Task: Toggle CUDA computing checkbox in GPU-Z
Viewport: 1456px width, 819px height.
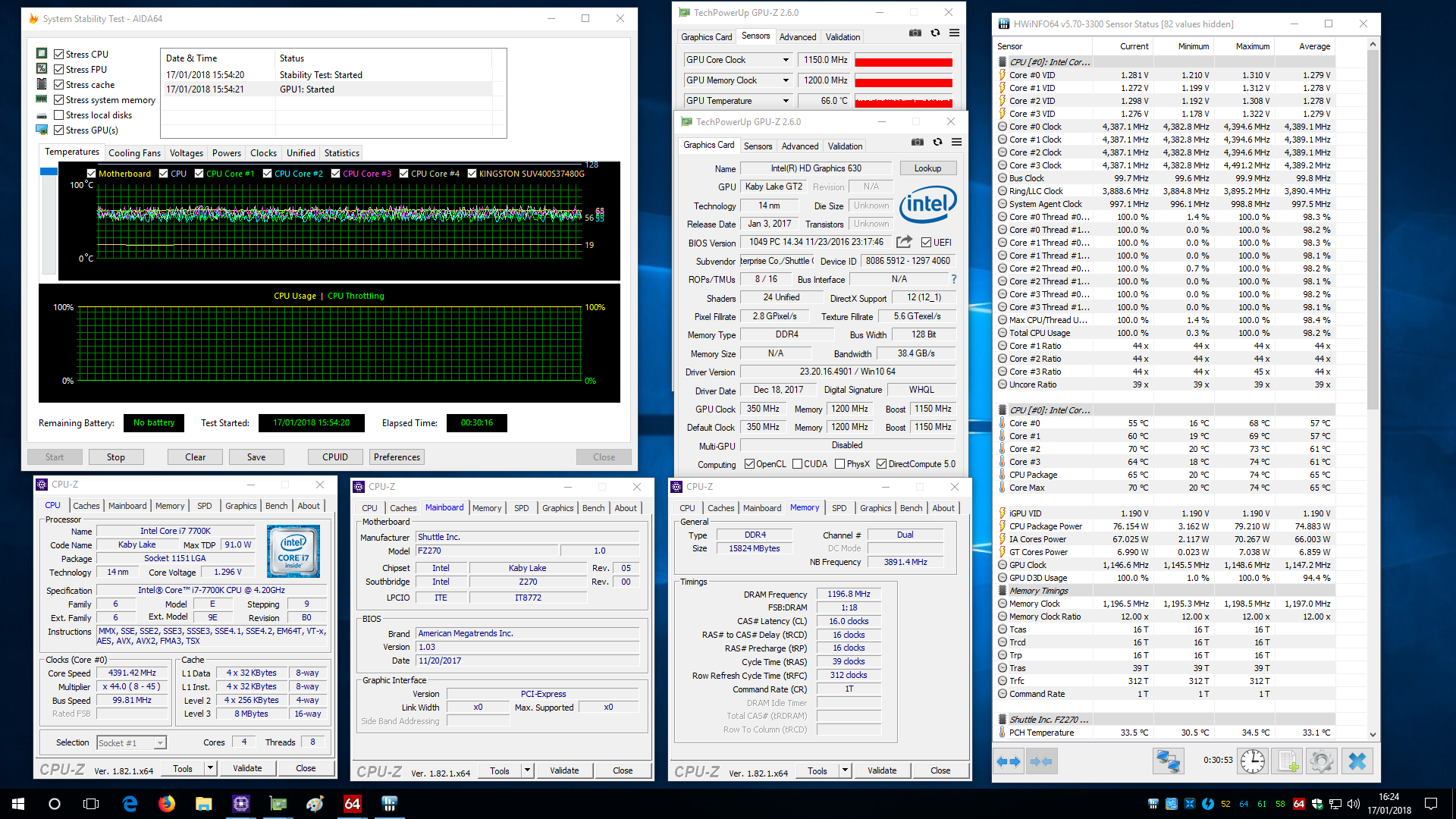Action: point(797,464)
